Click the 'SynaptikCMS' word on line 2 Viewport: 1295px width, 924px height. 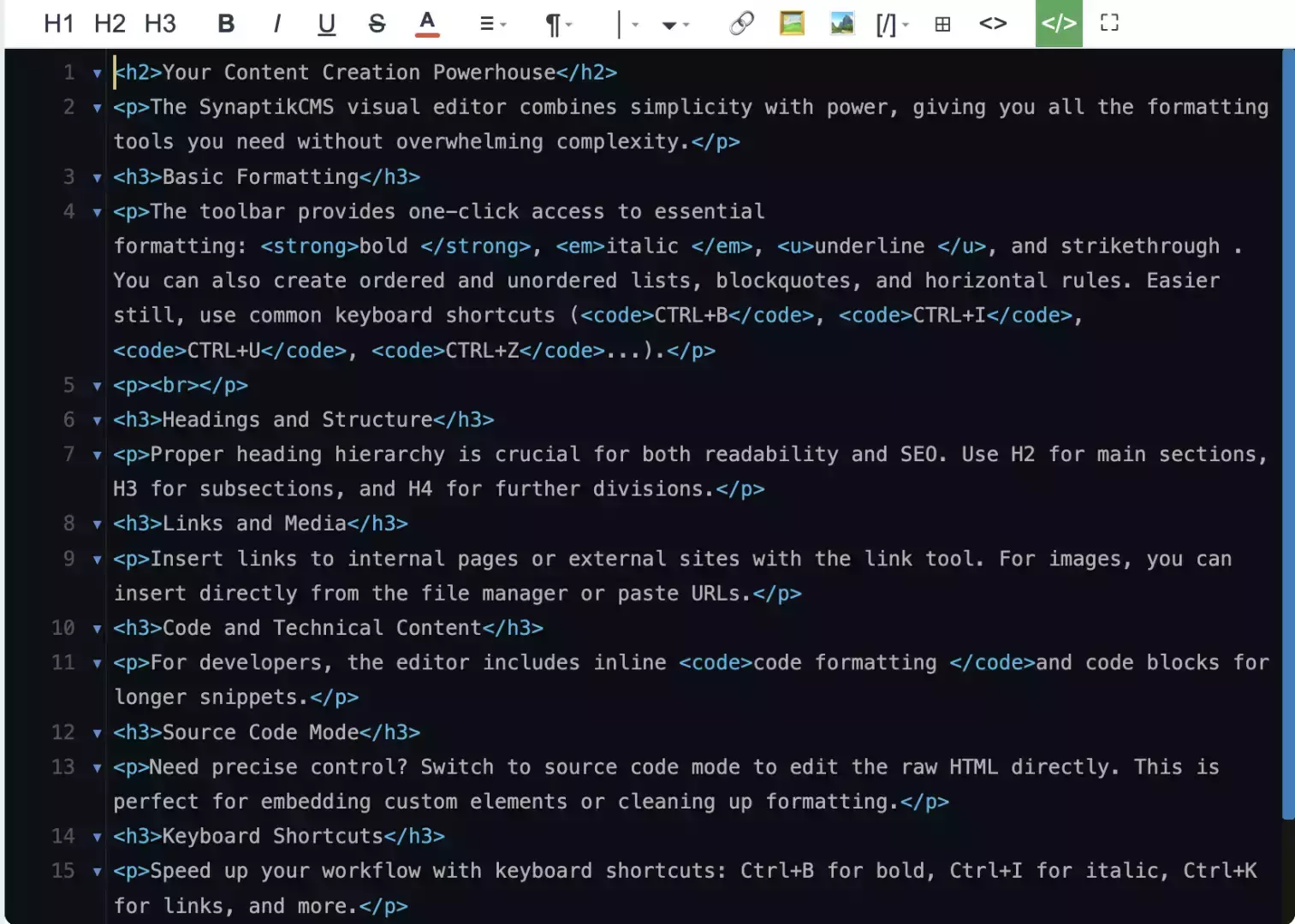[267, 107]
